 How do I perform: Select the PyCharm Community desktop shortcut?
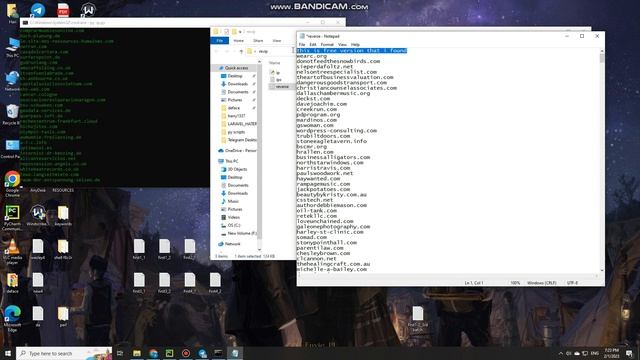pyautogui.click(x=12, y=218)
